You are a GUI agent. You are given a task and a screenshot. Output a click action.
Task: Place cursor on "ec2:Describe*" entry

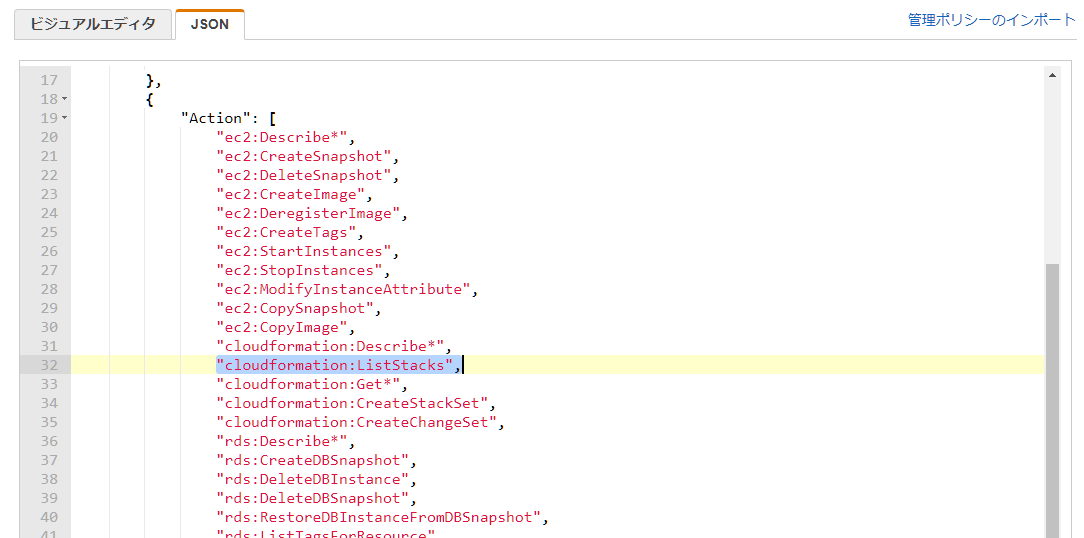coord(285,137)
